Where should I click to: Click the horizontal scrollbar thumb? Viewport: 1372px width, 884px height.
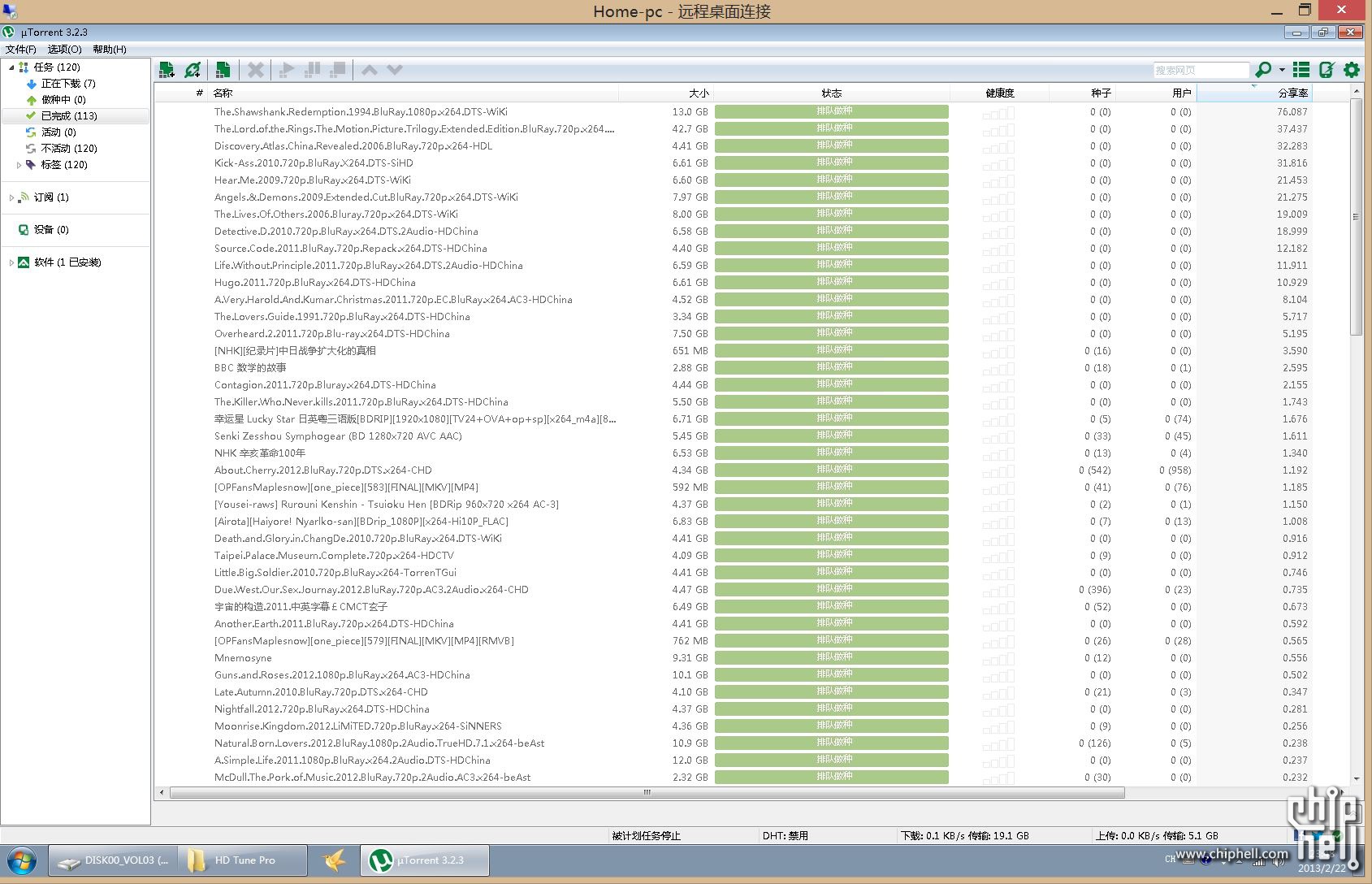click(x=647, y=792)
